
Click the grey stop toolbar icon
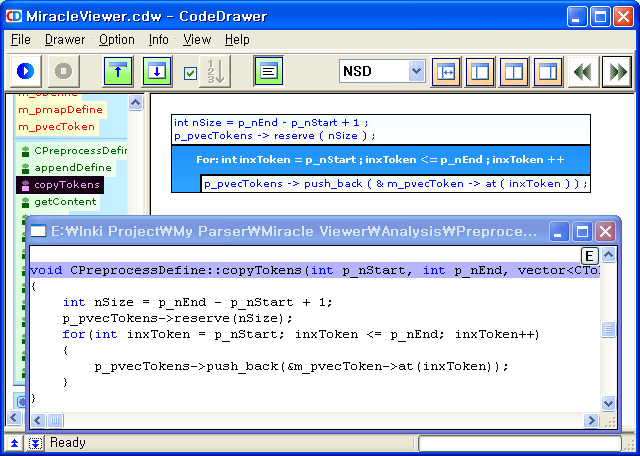pos(63,71)
